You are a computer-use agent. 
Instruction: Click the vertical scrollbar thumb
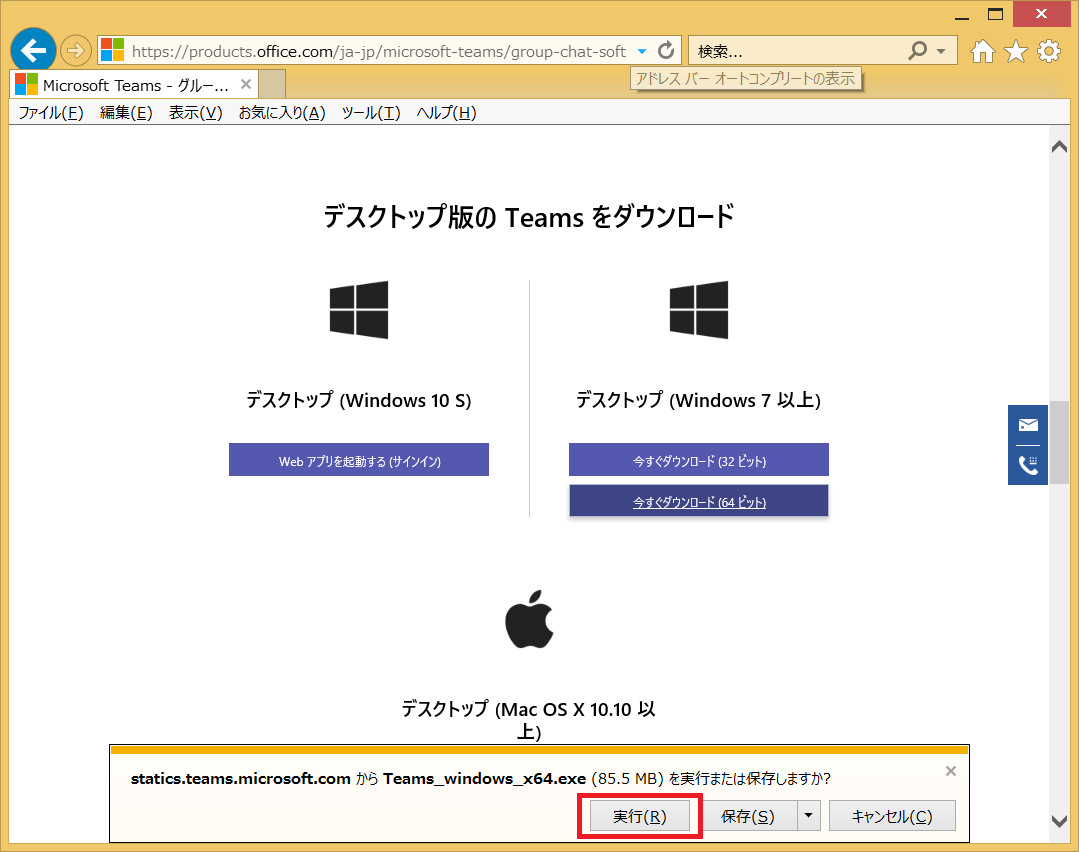click(1060, 441)
